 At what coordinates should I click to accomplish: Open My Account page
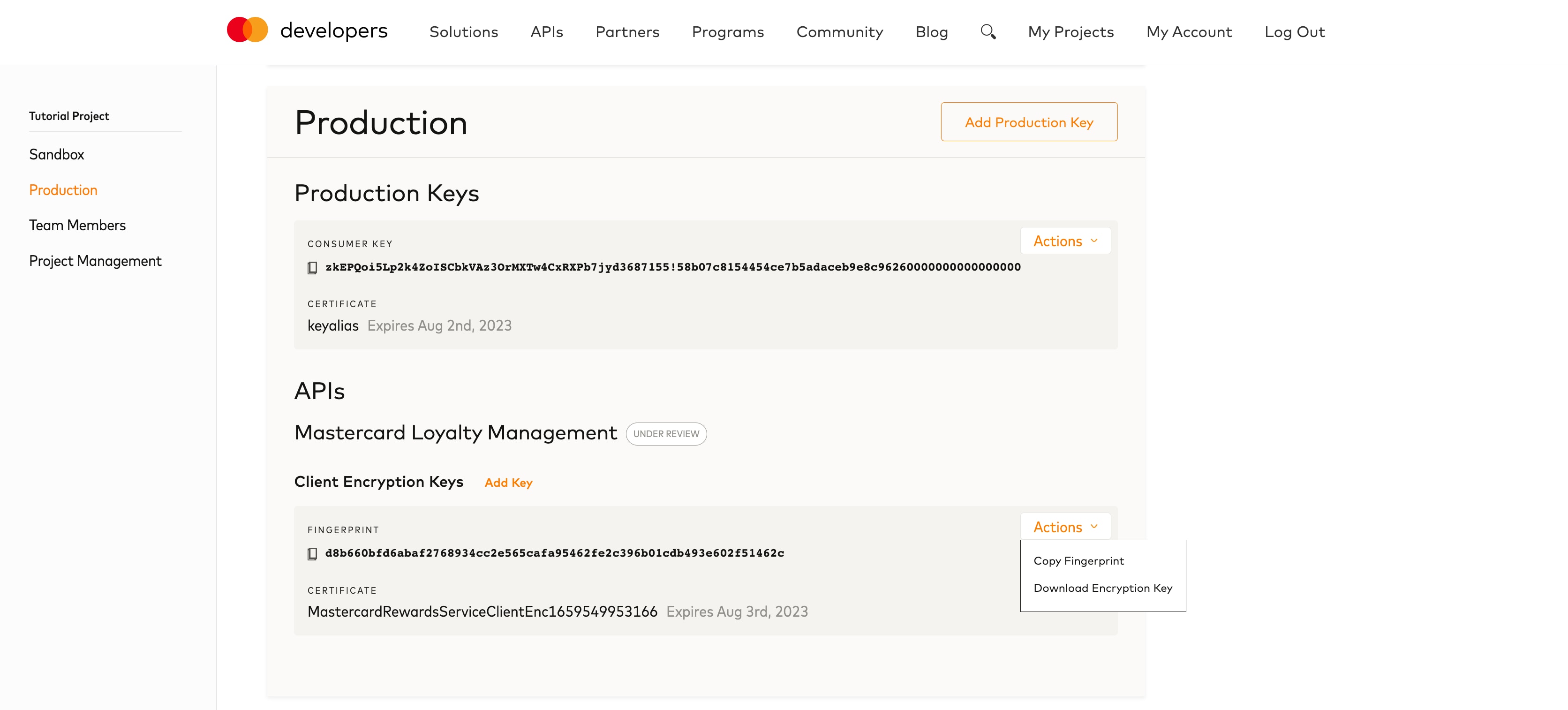1189,32
